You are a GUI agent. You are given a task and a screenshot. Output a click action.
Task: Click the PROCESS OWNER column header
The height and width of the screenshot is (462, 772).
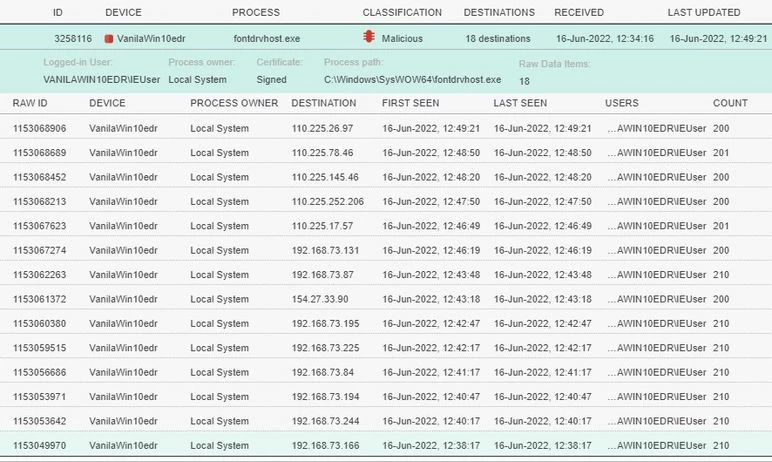(x=234, y=103)
